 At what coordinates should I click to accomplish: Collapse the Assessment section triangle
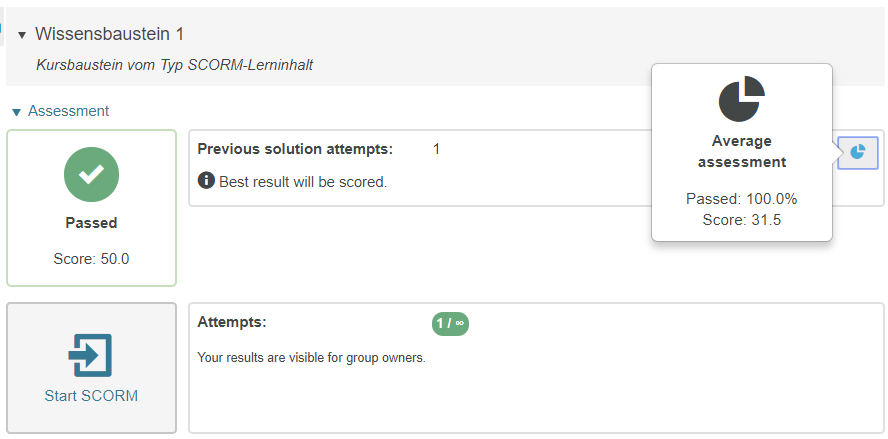(x=16, y=112)
